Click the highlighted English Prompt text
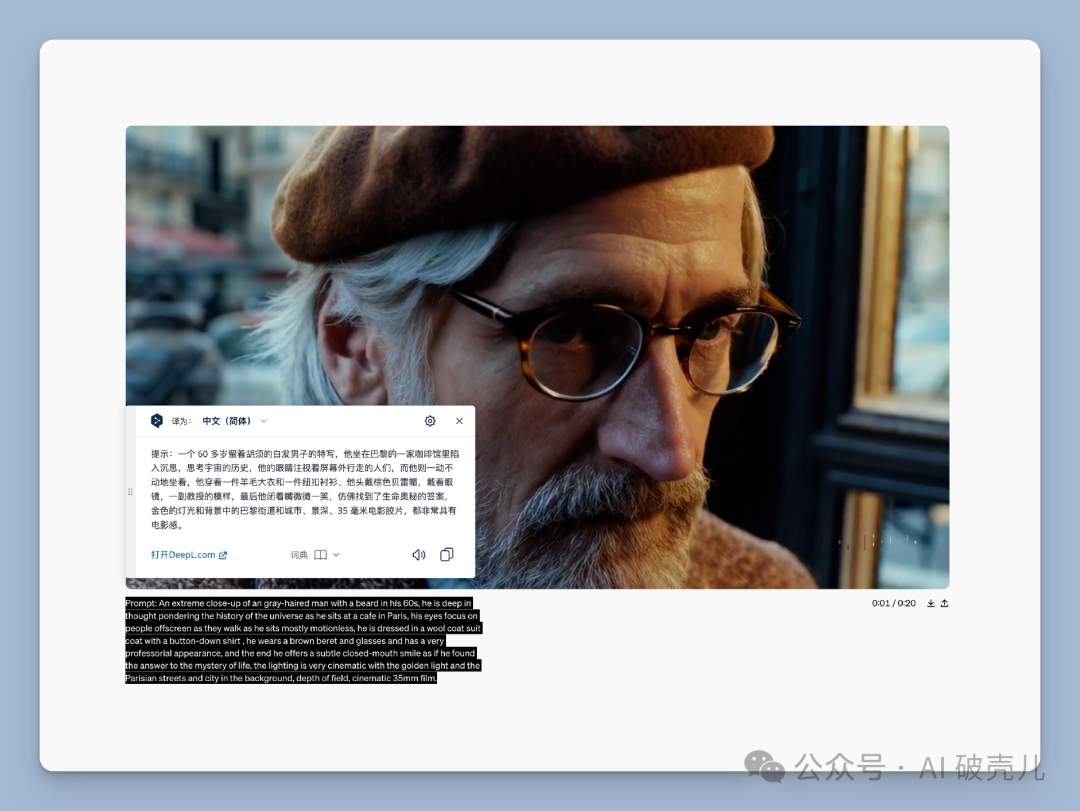Screen dimensions: 1080x811 point(303,640)
